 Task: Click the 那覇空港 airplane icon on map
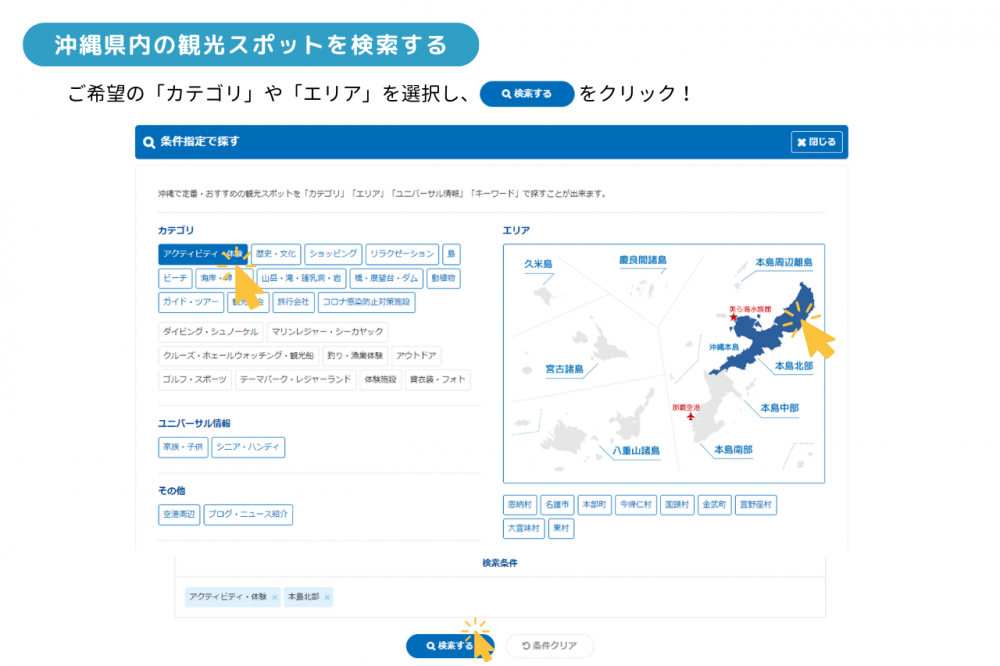pyautogui.click(x=690, y=417)
